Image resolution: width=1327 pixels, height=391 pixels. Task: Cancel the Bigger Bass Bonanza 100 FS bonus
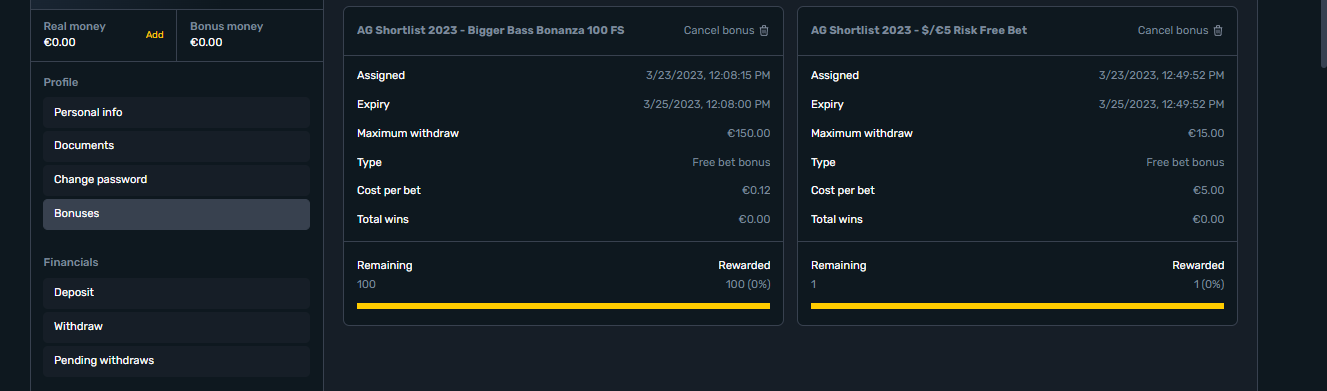pos(726,30)
